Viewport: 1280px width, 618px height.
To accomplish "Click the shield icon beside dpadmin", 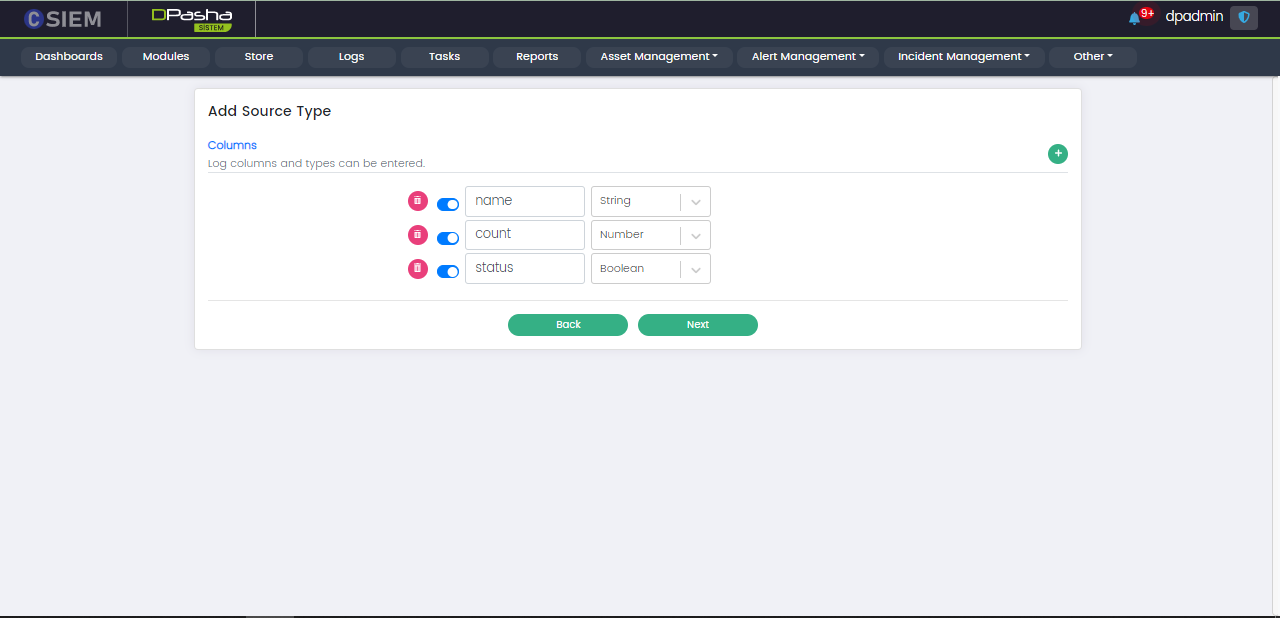I will (1244, 17).
